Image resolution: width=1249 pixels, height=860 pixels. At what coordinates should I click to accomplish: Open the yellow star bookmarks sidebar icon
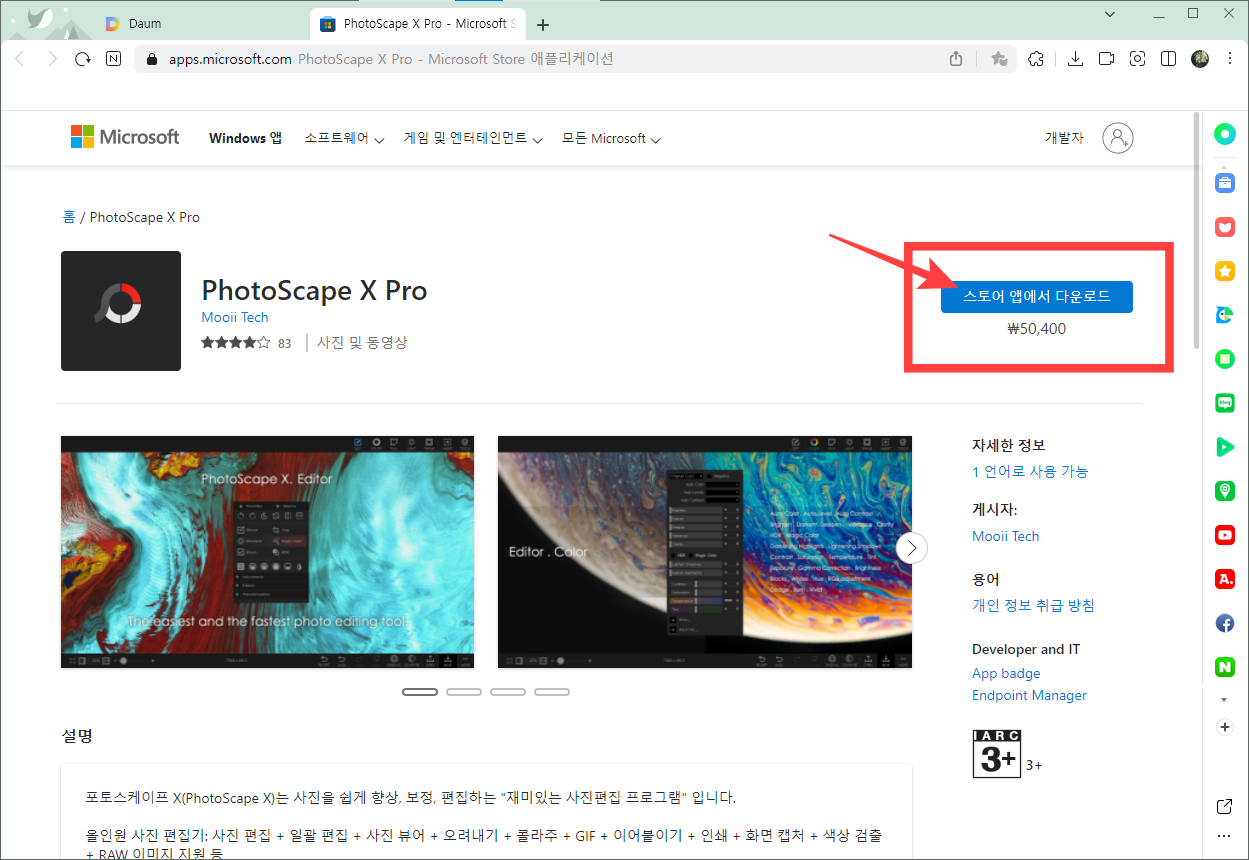1224,271
